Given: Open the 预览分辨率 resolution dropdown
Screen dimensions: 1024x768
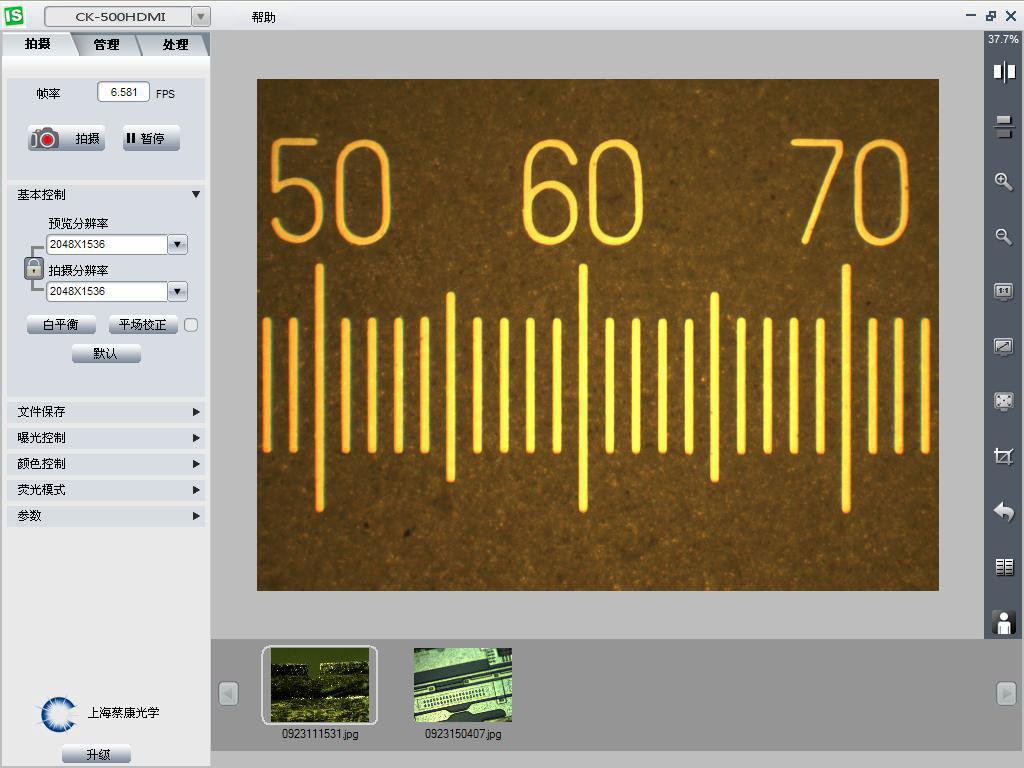Looking at the screenshot, I should point(177,244).
